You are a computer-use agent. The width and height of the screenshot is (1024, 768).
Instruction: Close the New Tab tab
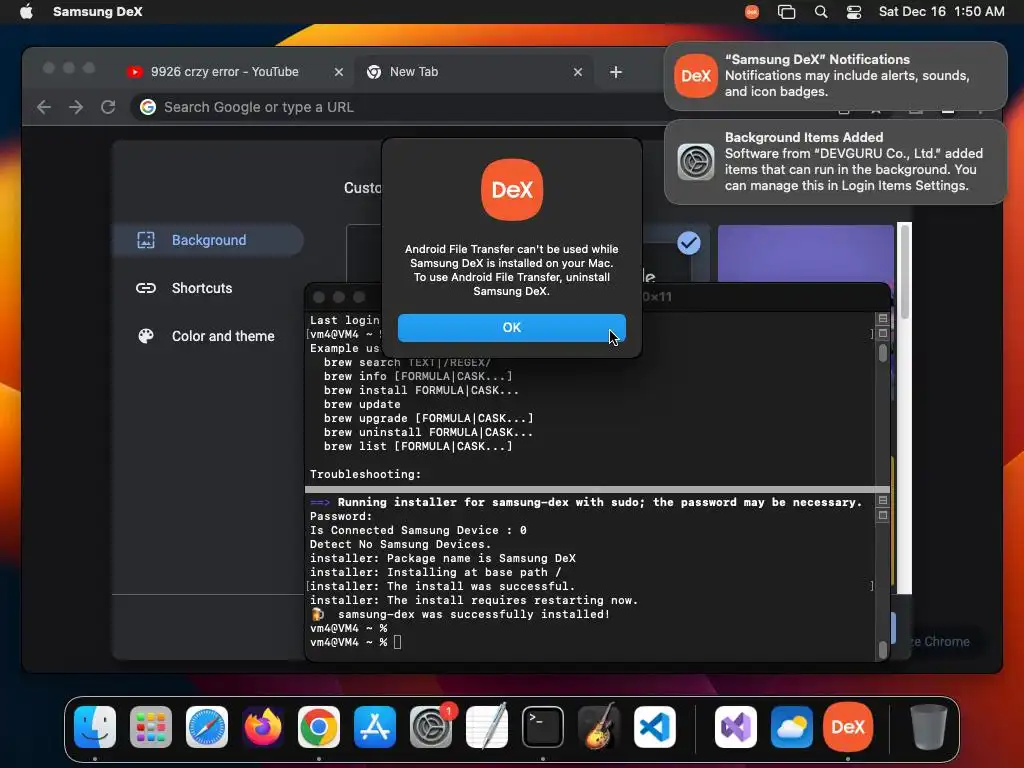pyautogui.click(x=577, y=72)
